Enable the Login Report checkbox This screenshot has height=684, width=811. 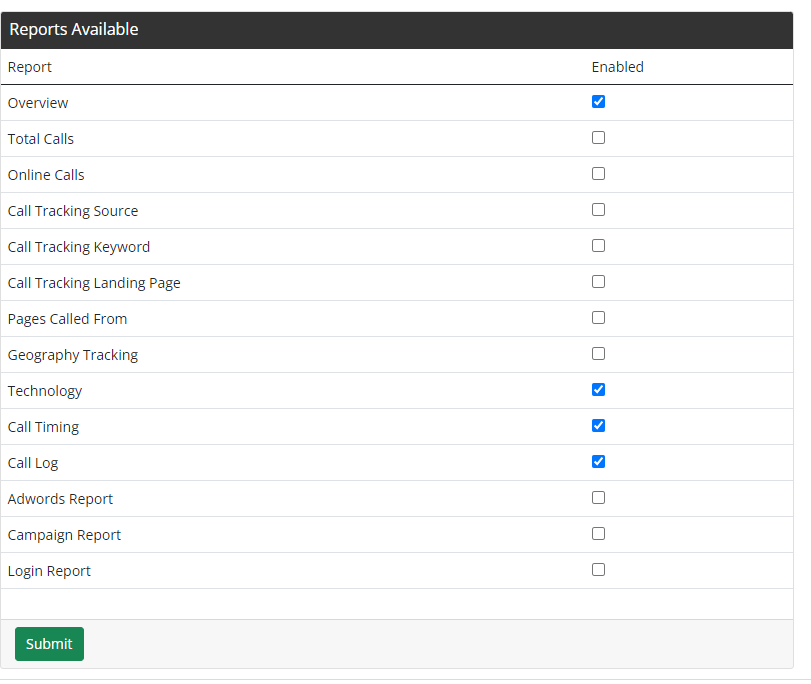coord(598,570)
